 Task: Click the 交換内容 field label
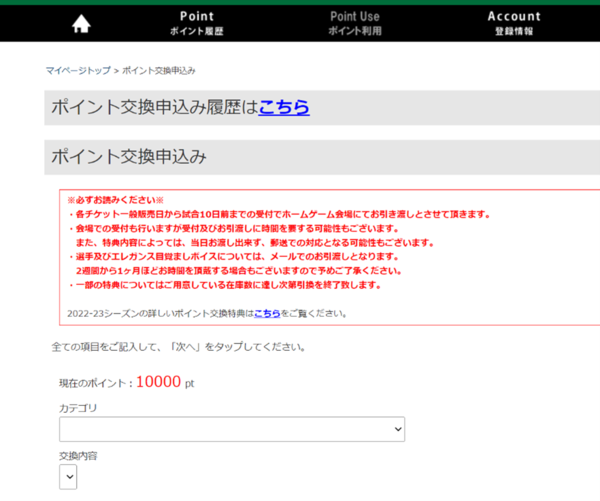click(79, 456)
